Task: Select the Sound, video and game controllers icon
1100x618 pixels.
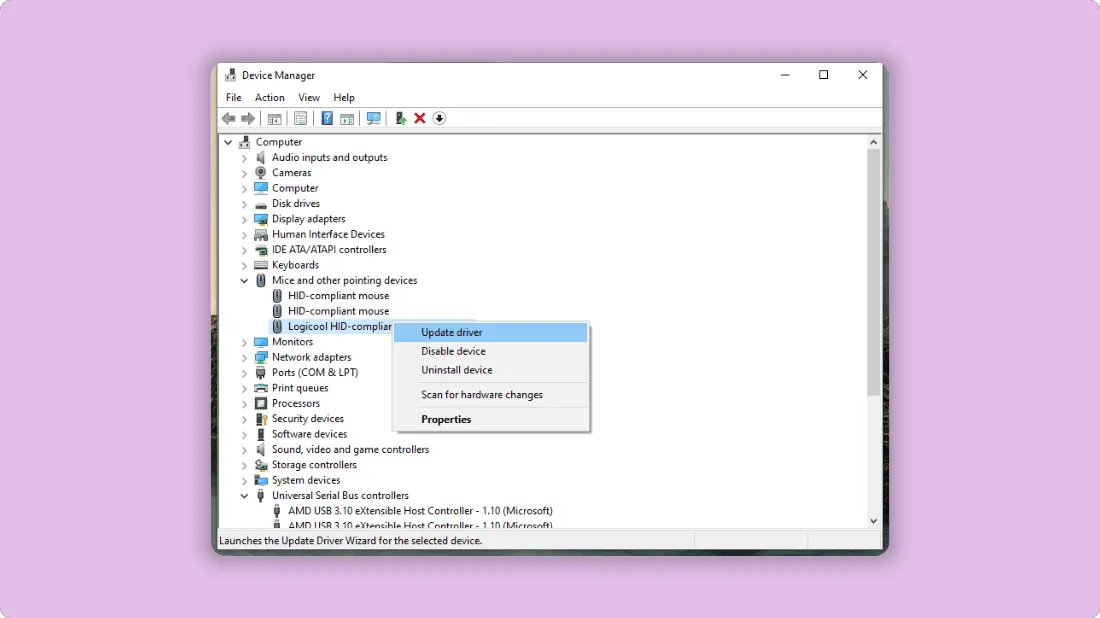Action: 261,450
